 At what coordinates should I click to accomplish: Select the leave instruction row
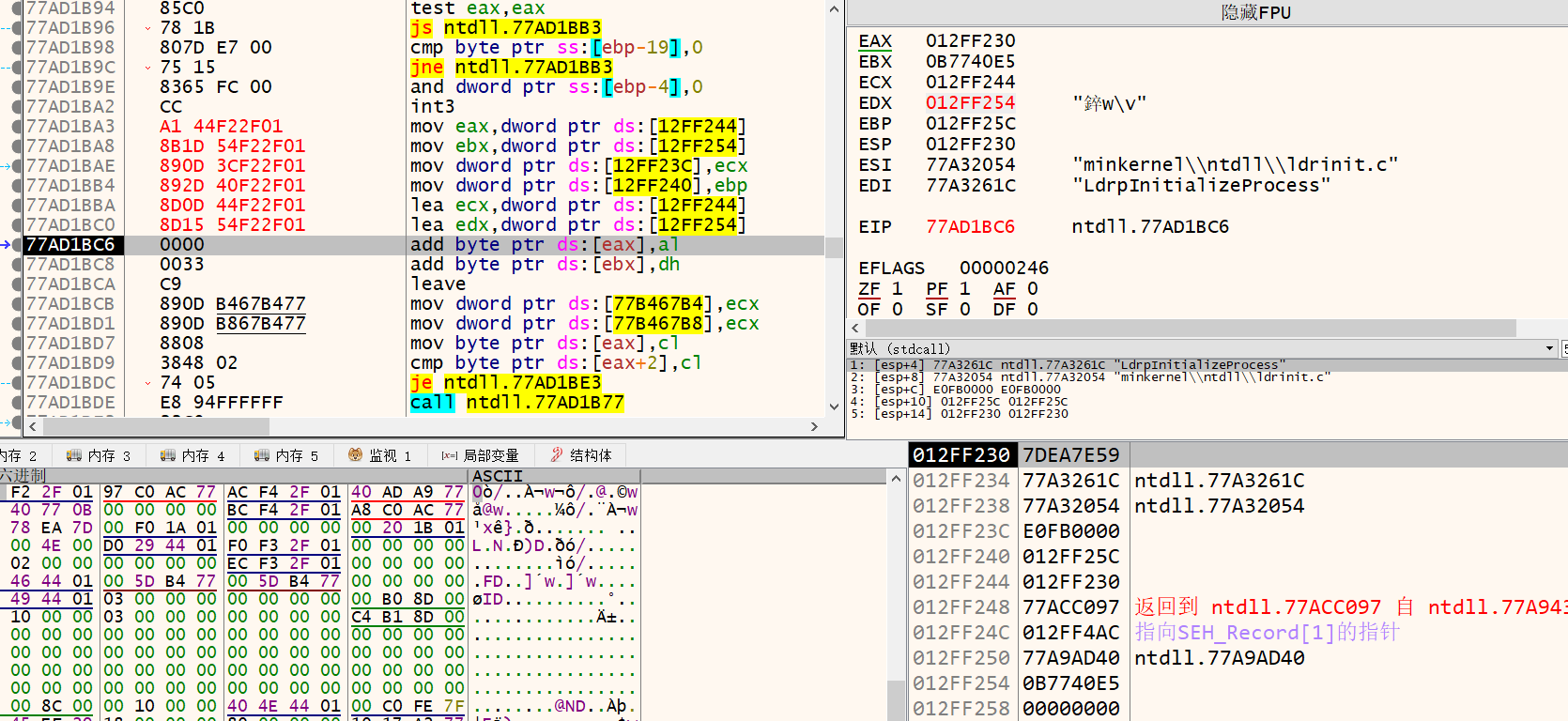point(438,284)
